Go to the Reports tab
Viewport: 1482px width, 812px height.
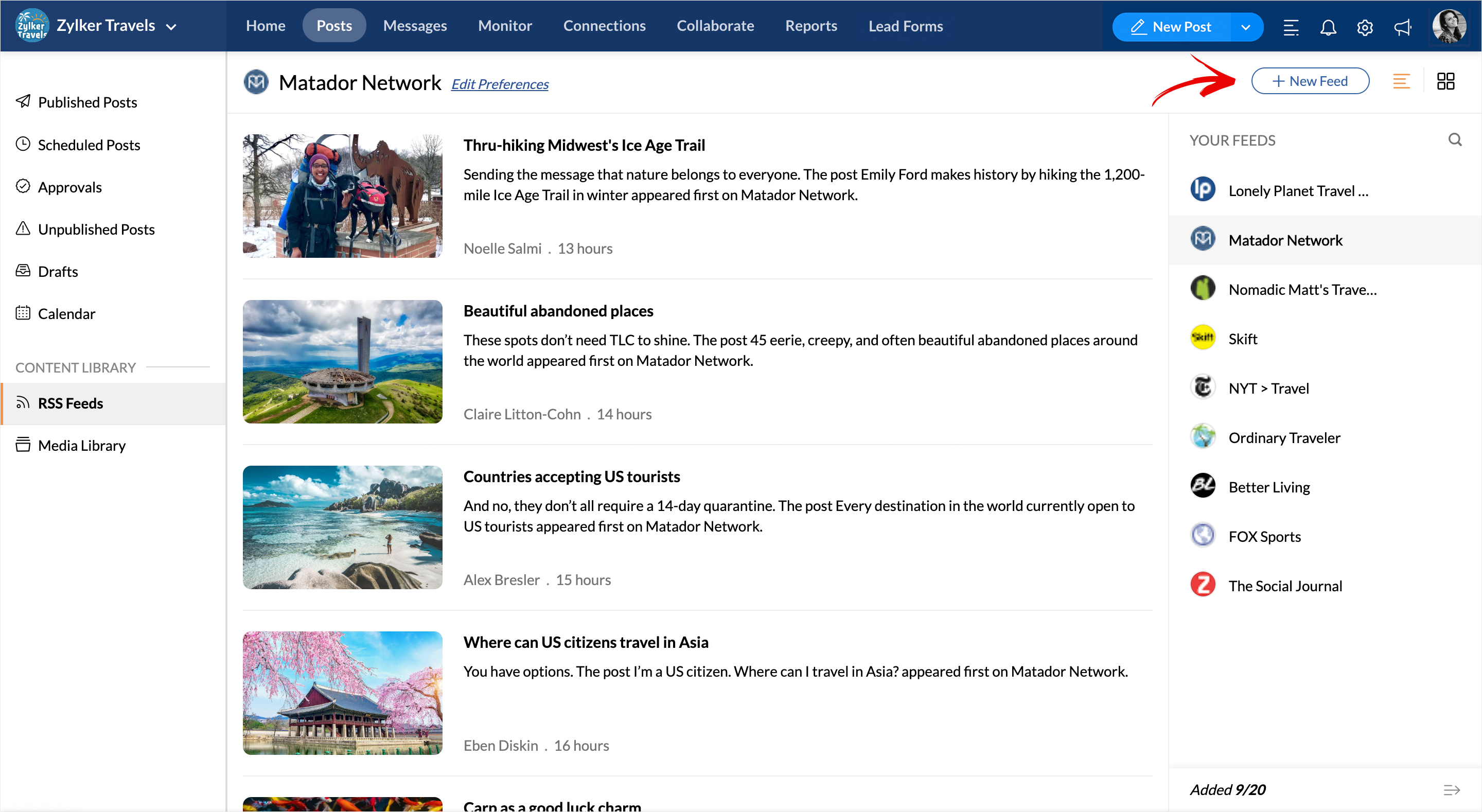[x=810, y=26]
